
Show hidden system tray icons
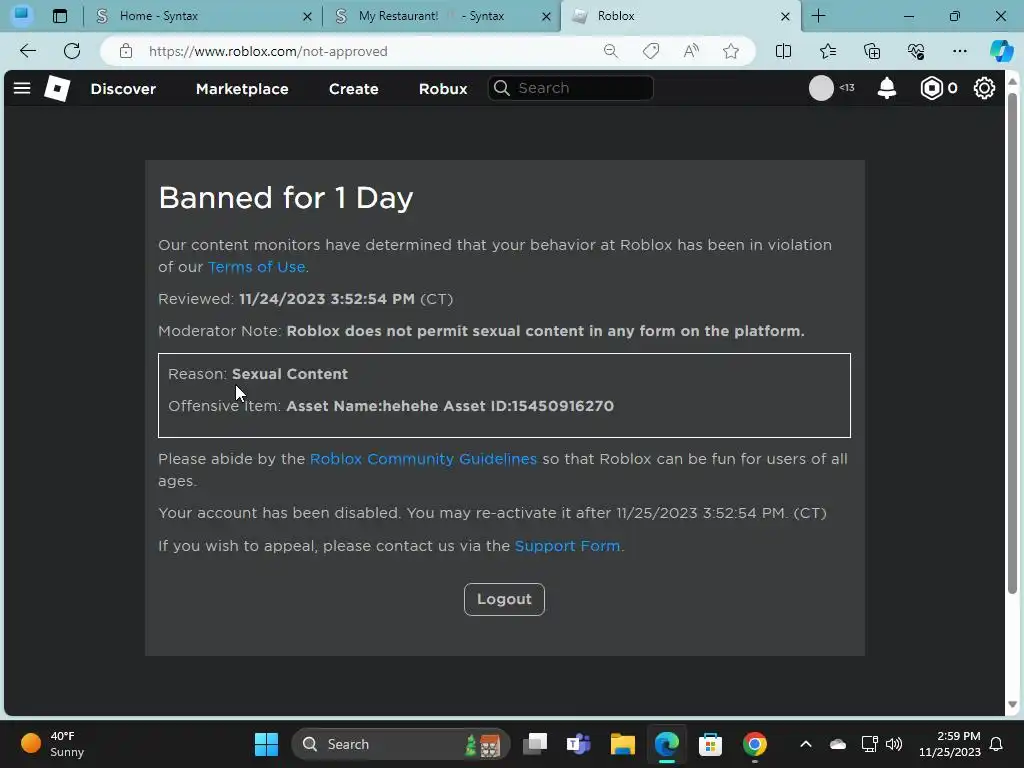click(806, 744)
